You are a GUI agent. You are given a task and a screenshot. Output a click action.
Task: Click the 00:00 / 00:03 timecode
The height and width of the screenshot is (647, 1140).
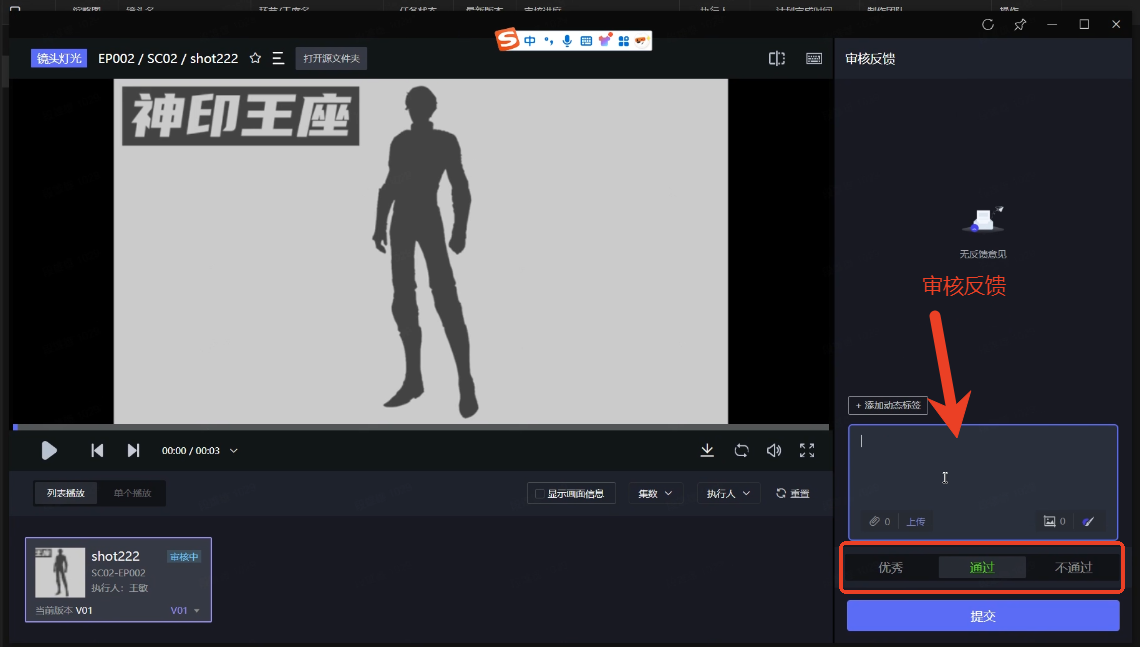tap(190, 451)
